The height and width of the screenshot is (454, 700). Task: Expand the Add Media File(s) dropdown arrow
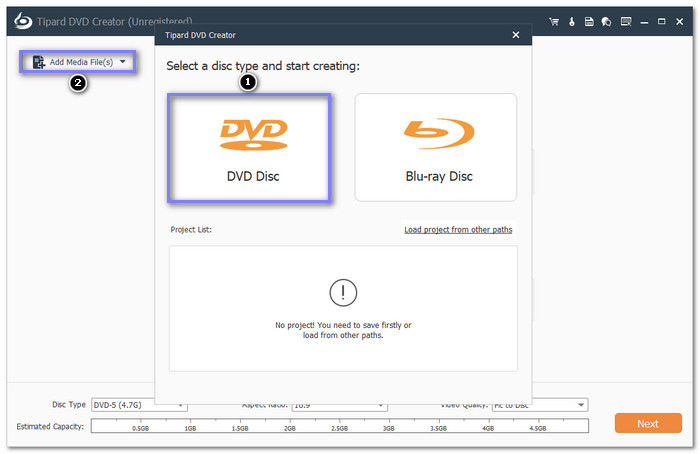[x=123, y=62]
